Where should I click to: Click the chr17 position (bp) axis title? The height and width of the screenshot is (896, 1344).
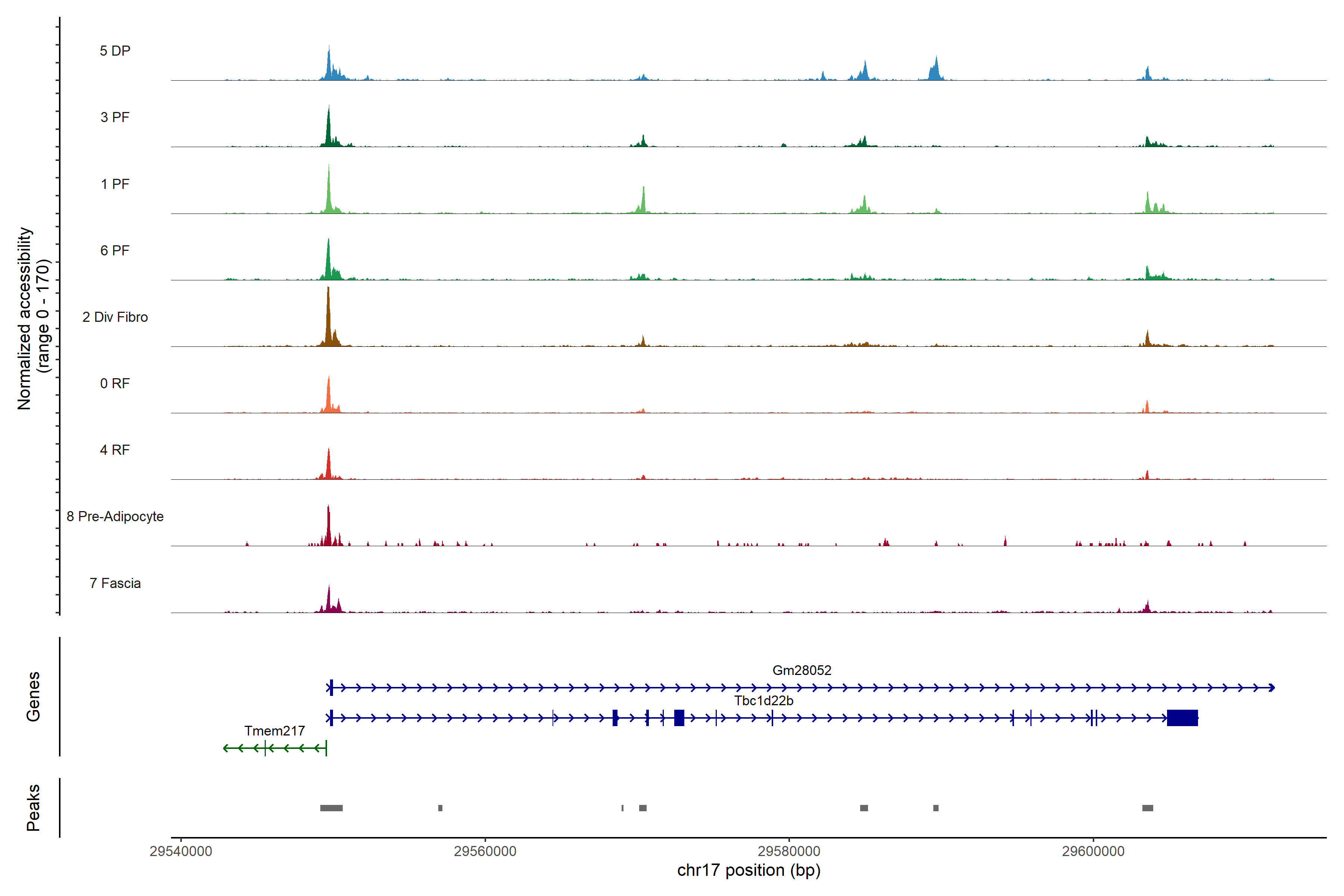coord(749,870)
